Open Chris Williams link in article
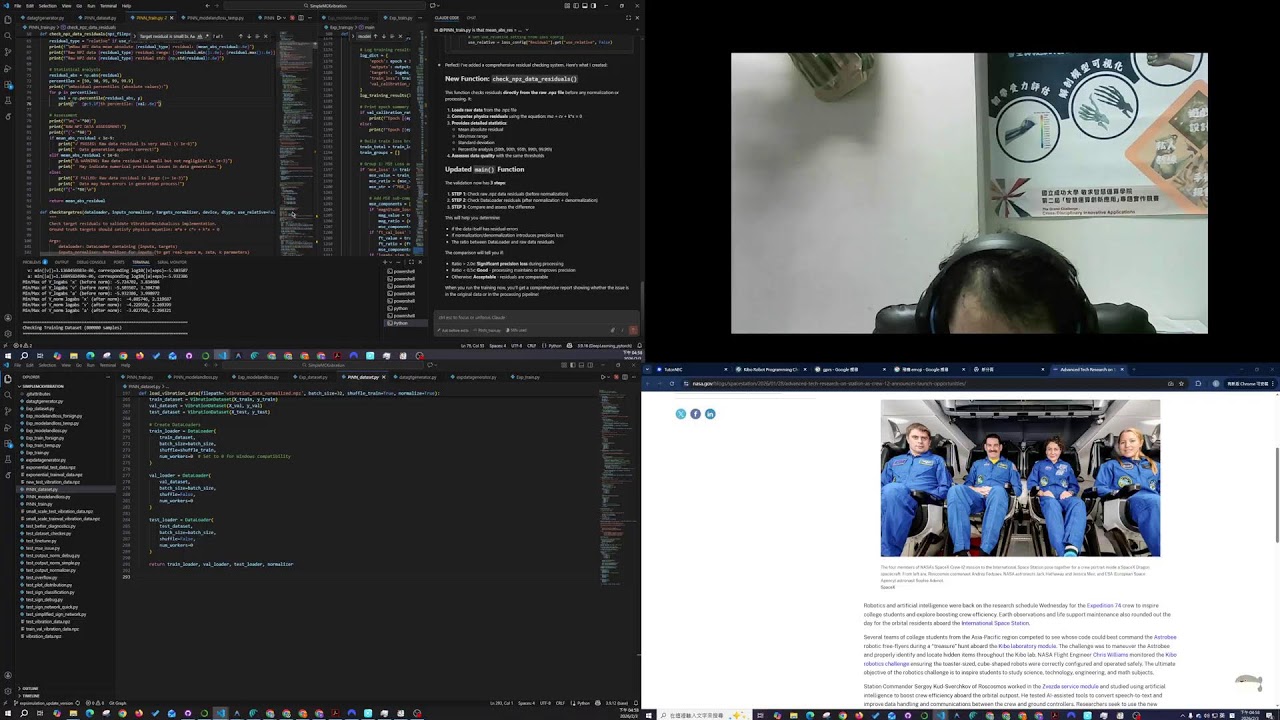This screenshot has height=720, width=1280. click(1110, 655)
